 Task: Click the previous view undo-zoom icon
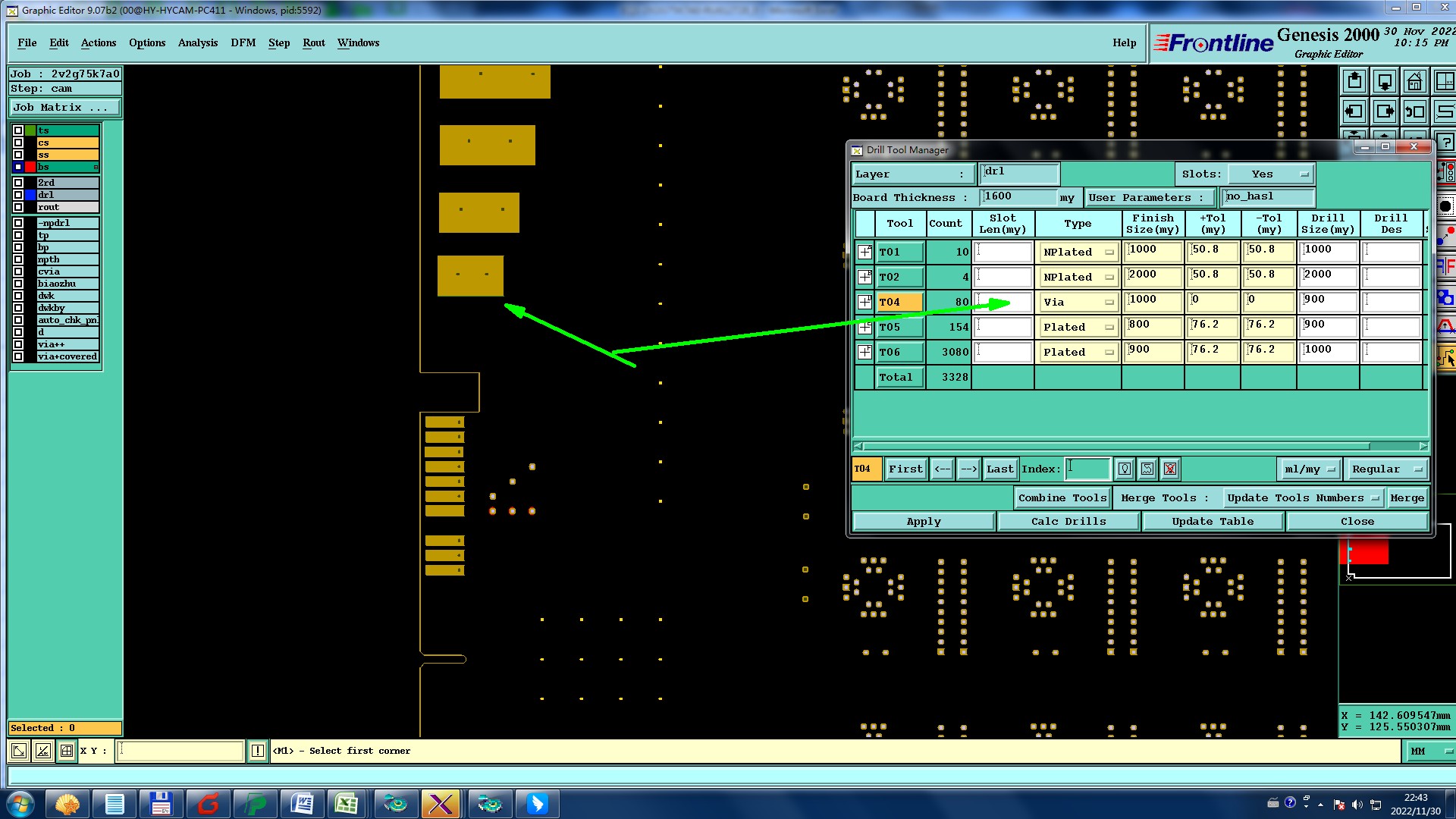click(1414, 111)
